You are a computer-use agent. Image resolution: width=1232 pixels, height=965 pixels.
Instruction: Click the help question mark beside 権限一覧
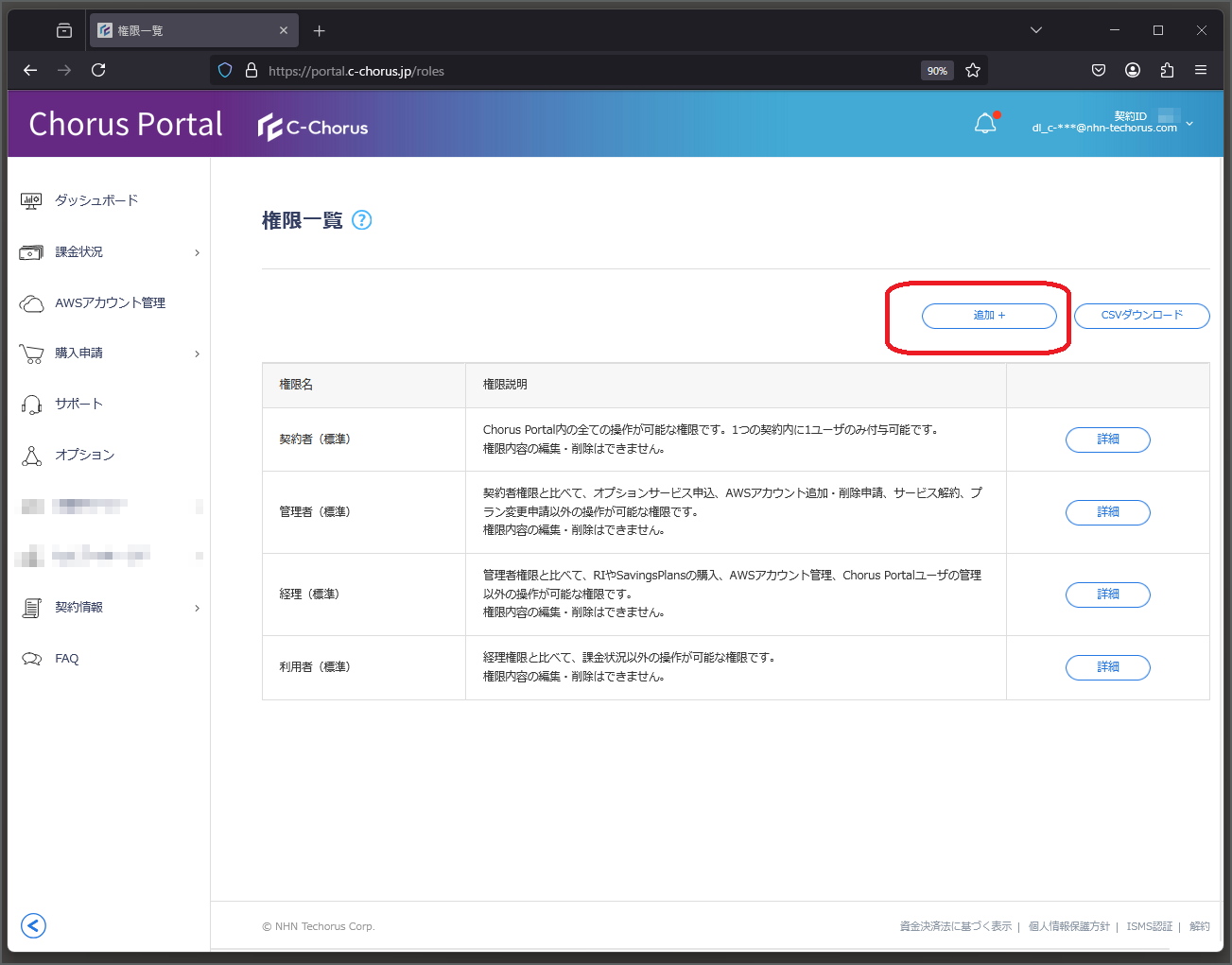(362, 220)
